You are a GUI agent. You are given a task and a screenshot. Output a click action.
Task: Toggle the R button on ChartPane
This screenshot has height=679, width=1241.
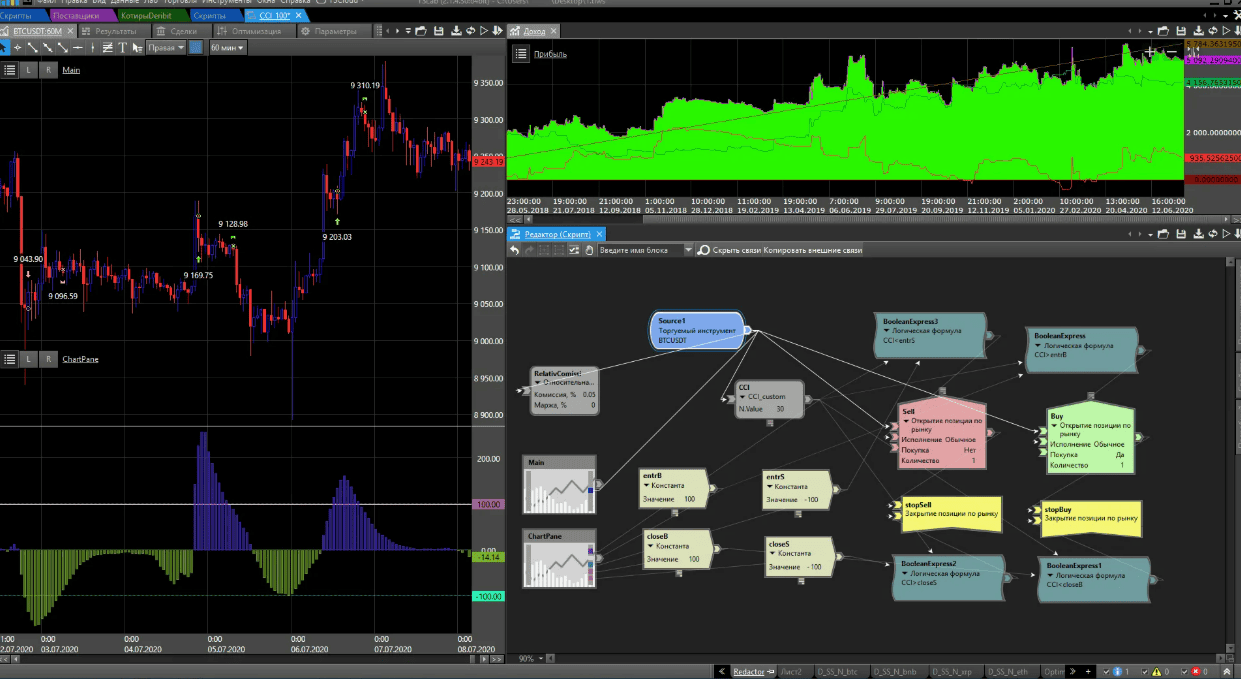coord(48,358)
